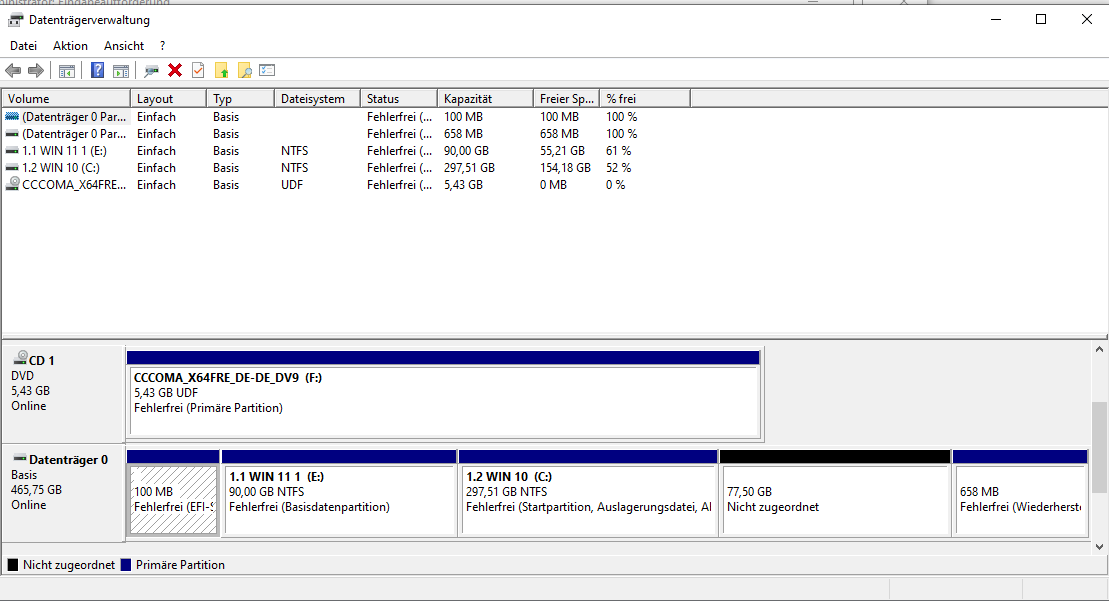Click the yellow folder with green arrow icon
The width and height of the screenshot is (1109, 601).
[221, 71]
